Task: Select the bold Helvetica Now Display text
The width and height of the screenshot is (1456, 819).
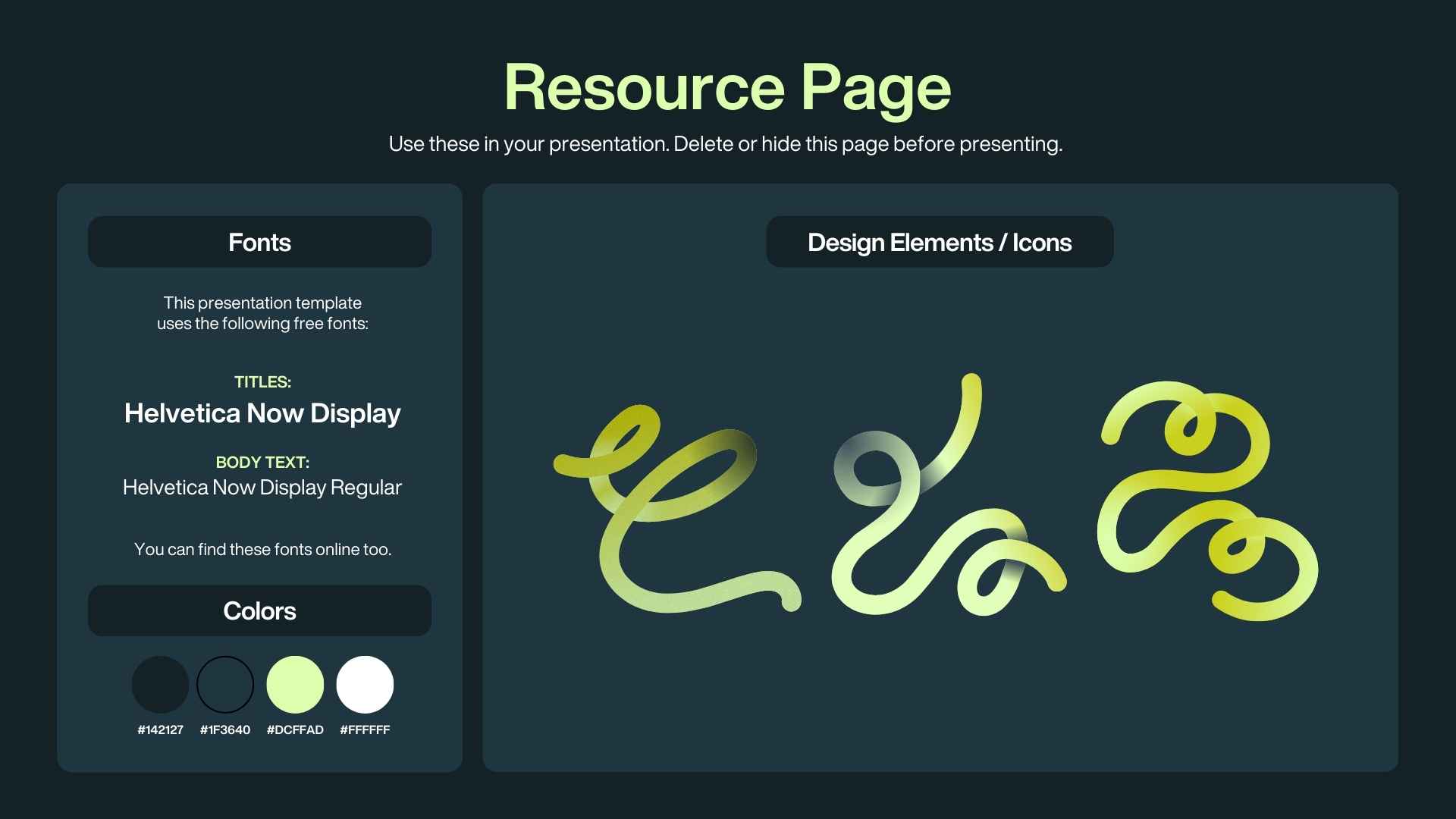Action: [x=262, y=413]
